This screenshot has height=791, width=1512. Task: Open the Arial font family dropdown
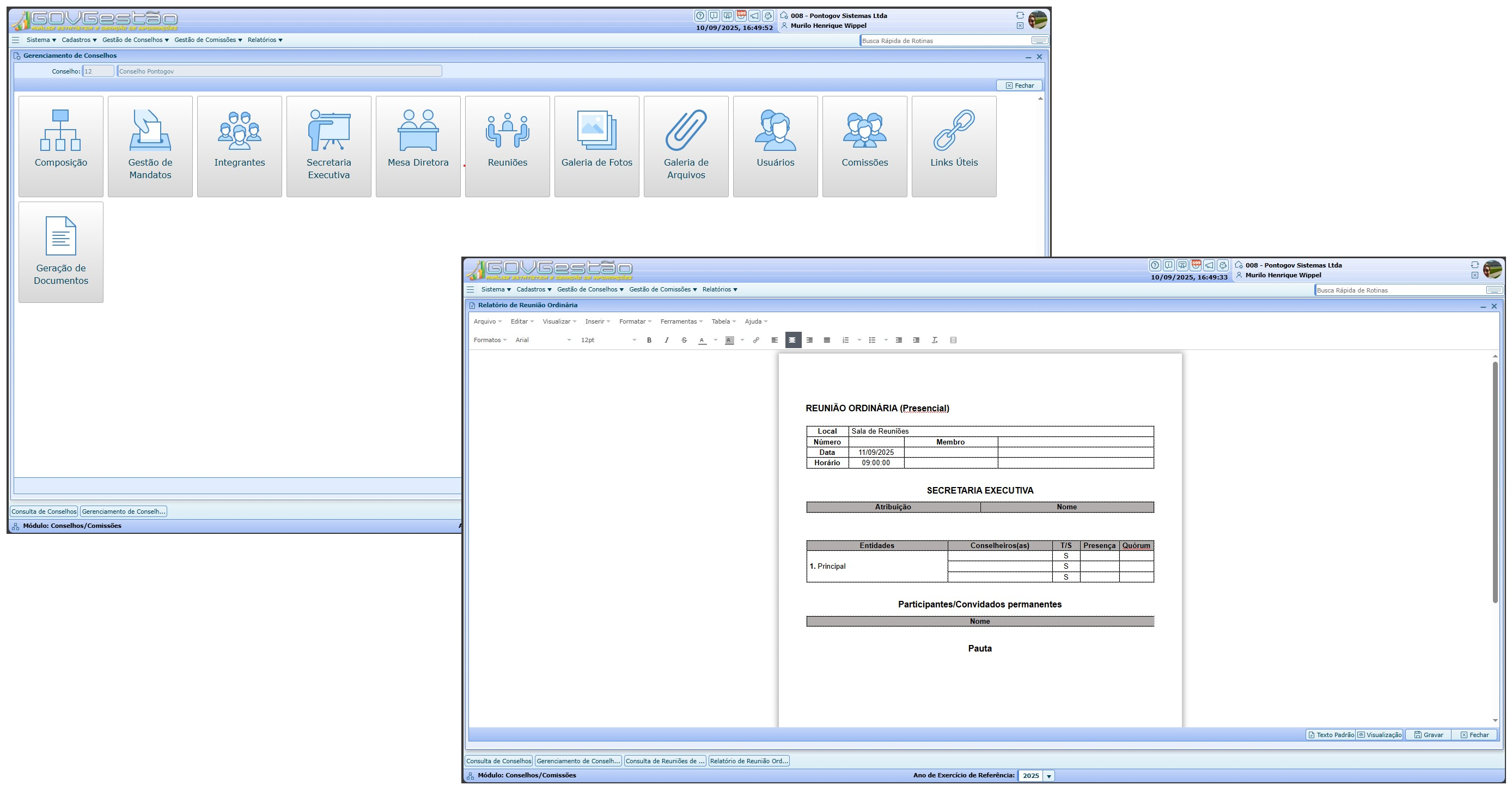(542, 340)
